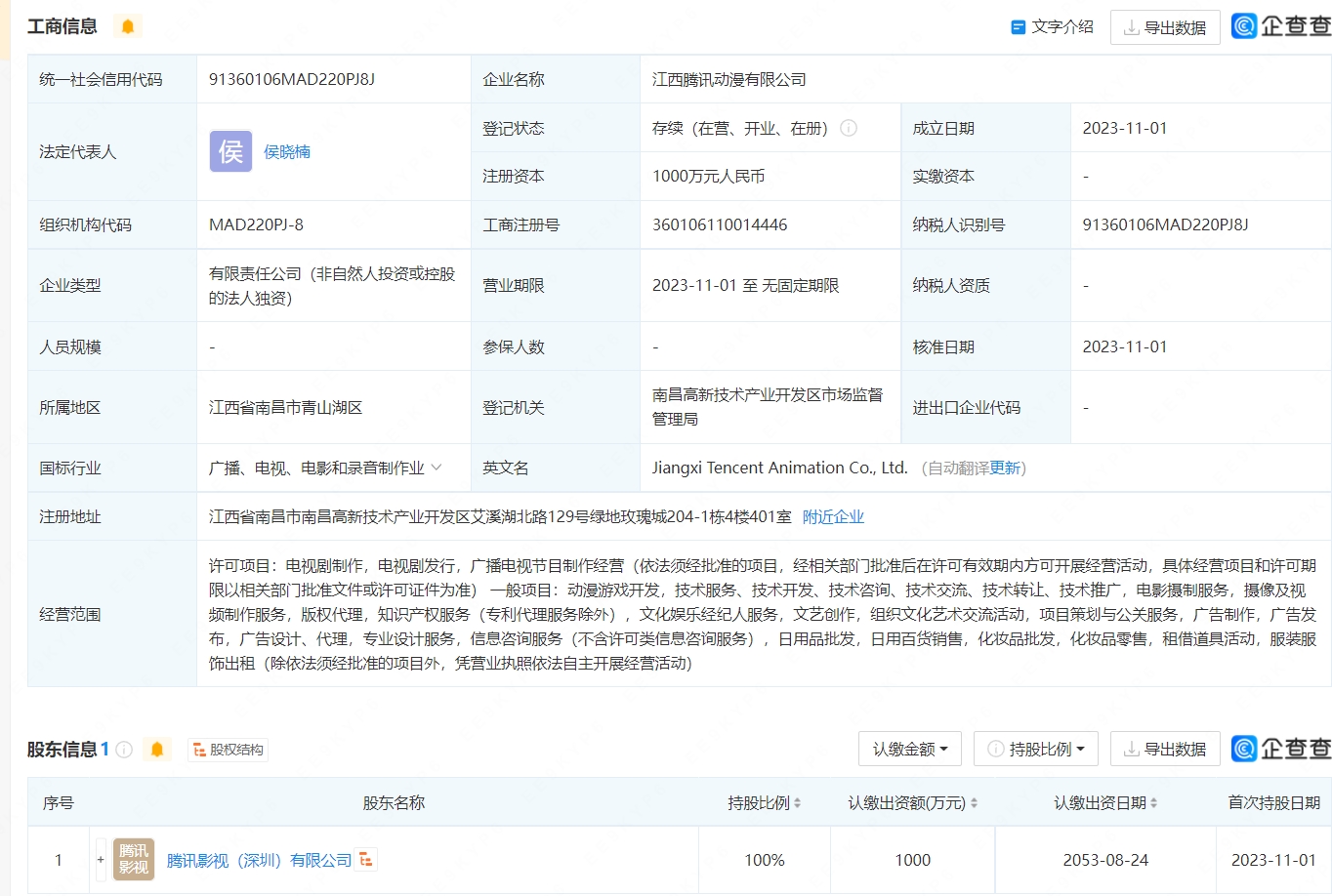The width and height of the screenshot is (1332, 896).
Task: Click the 认缴出资额 value 1000
Action: click(x=912, y=861)
